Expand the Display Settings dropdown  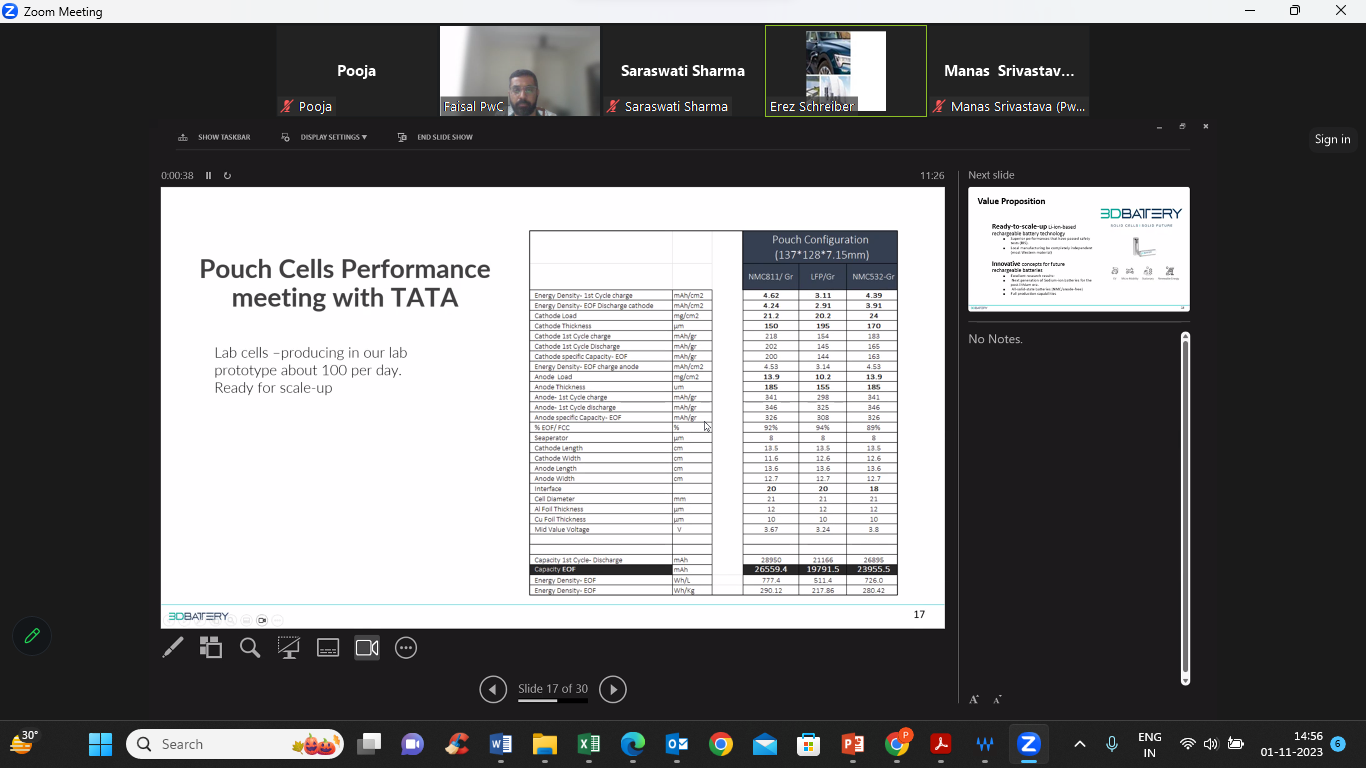pyautogui.click(x=325, y=137)
